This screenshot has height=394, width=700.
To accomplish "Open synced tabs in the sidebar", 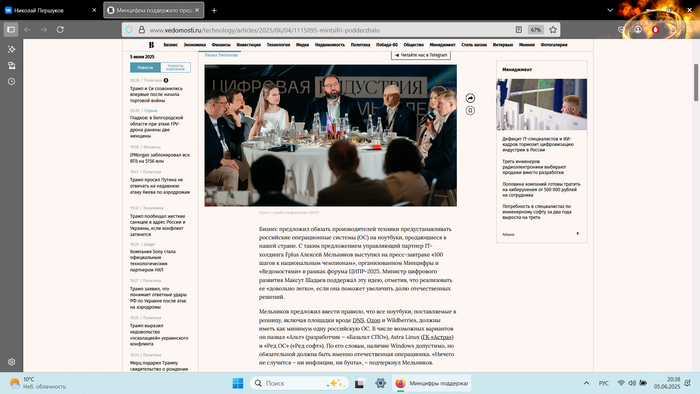I will (x=12, y=66).
